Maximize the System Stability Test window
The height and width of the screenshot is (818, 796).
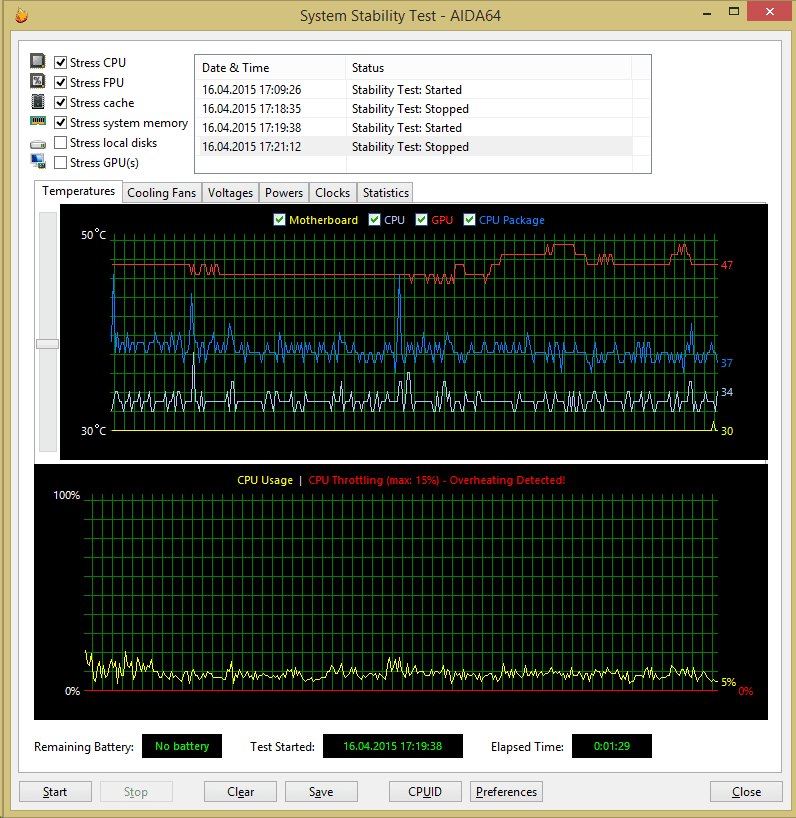point(734,11)
